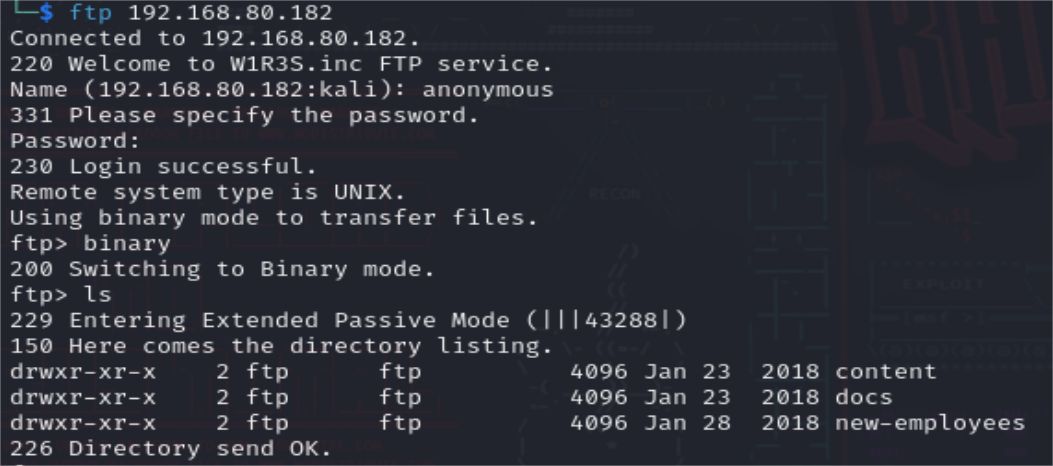Click the 'Jan 28' date of new-employees

680,423
